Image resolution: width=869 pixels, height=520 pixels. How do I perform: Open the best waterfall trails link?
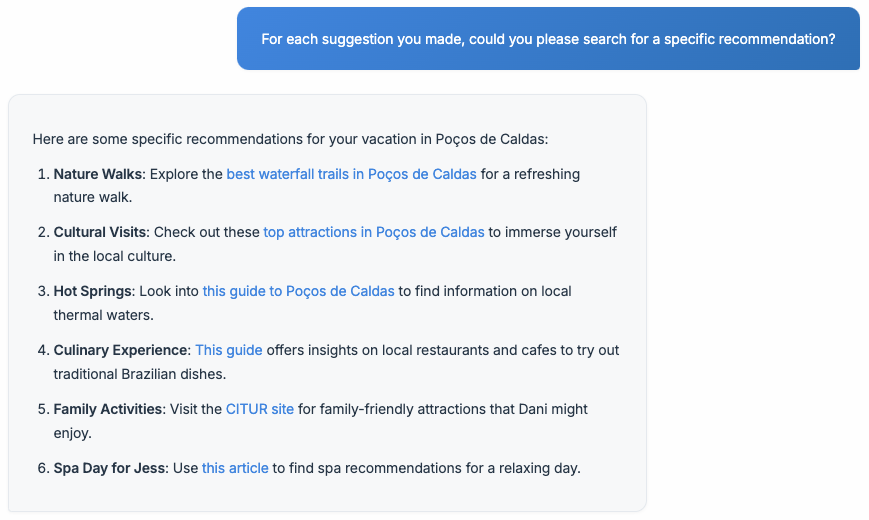pyautogui.click(x=351, y=174)
